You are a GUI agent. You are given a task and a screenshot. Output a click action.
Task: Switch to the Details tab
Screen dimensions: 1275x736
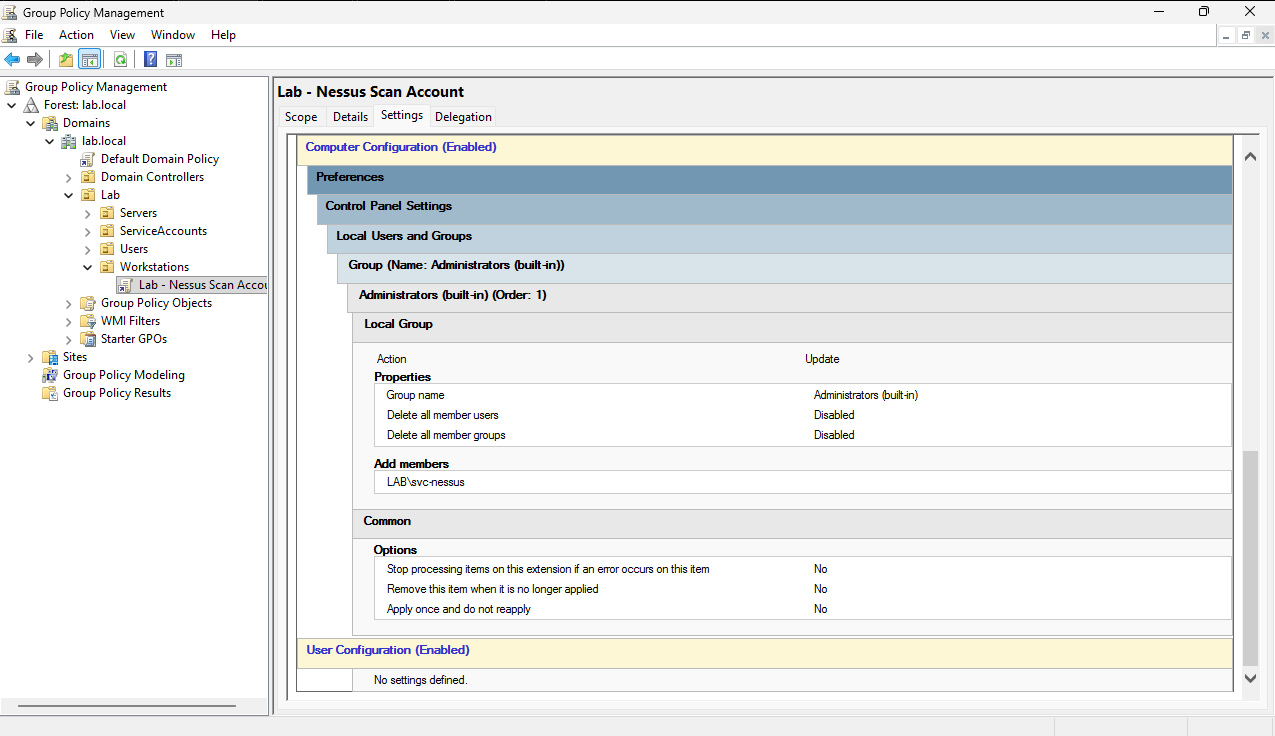[350, 117]
